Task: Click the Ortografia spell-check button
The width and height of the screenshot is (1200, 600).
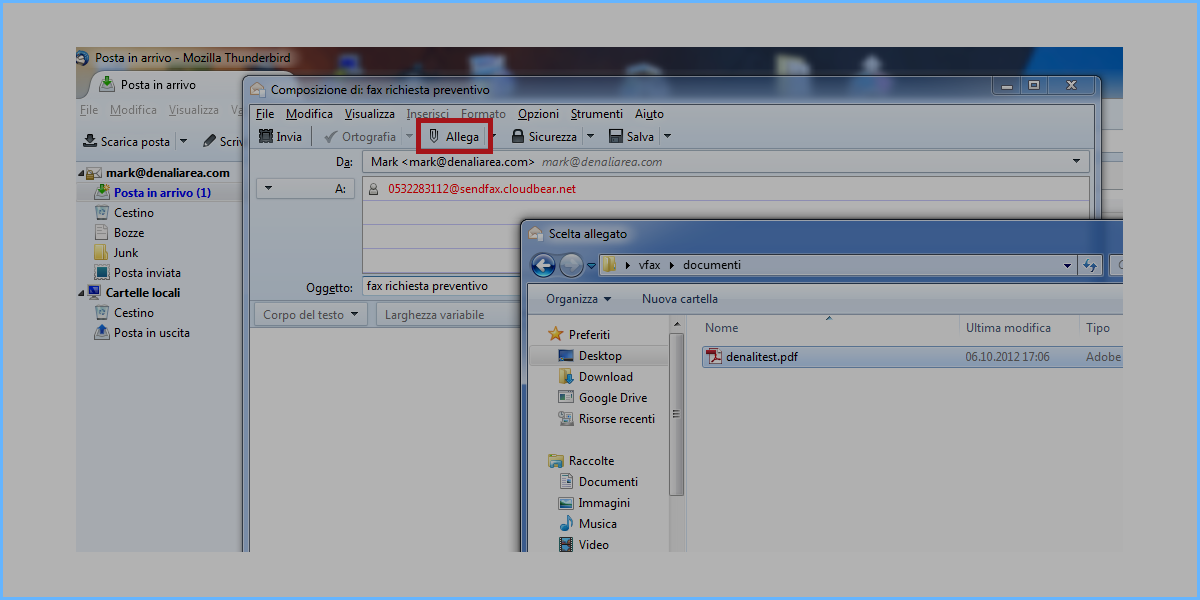Action: click(x=360, y=137)
